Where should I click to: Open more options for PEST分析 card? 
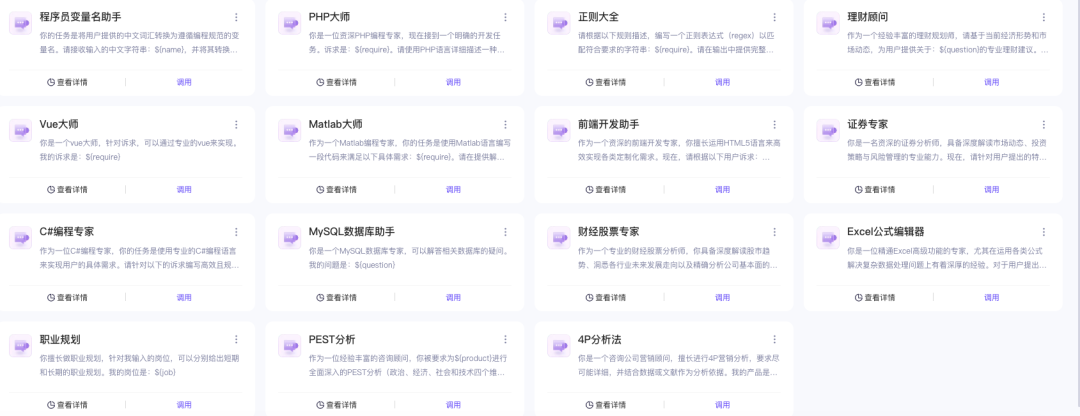pyautogui.click(x=506, y=340)
